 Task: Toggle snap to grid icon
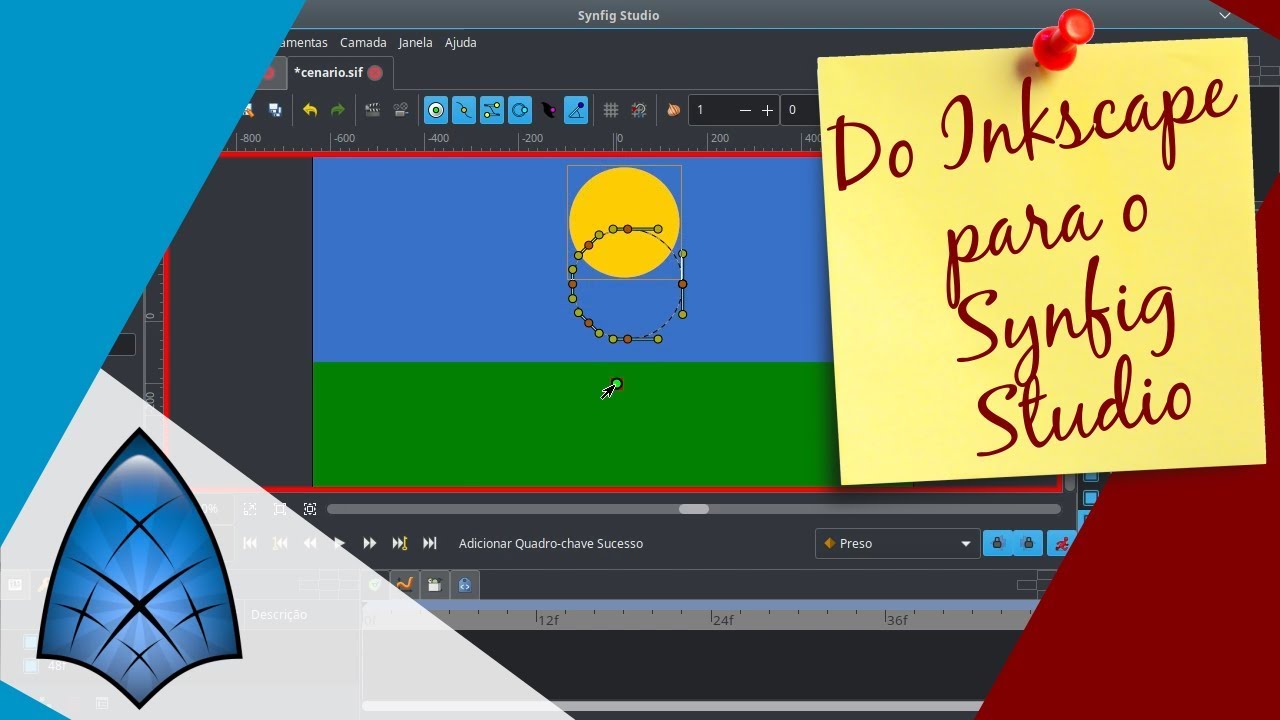pos(639,110)
